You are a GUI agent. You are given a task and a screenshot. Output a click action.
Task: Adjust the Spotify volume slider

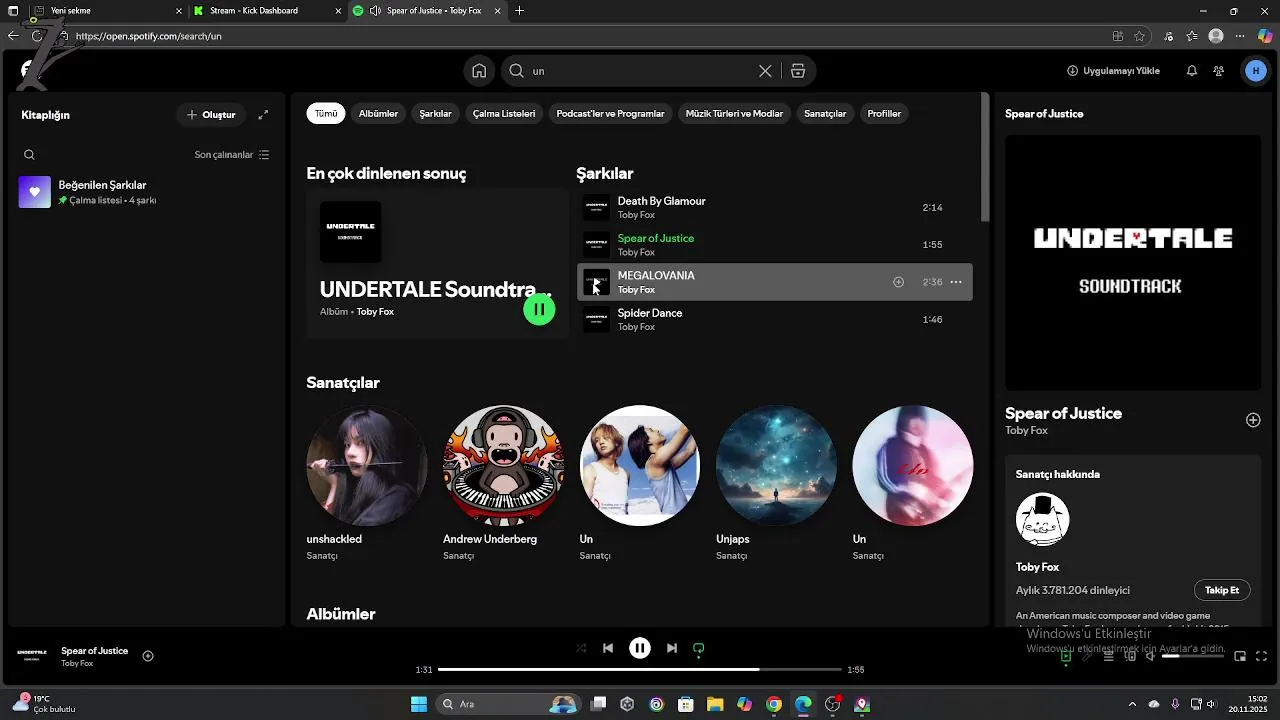pos(1191,656)
